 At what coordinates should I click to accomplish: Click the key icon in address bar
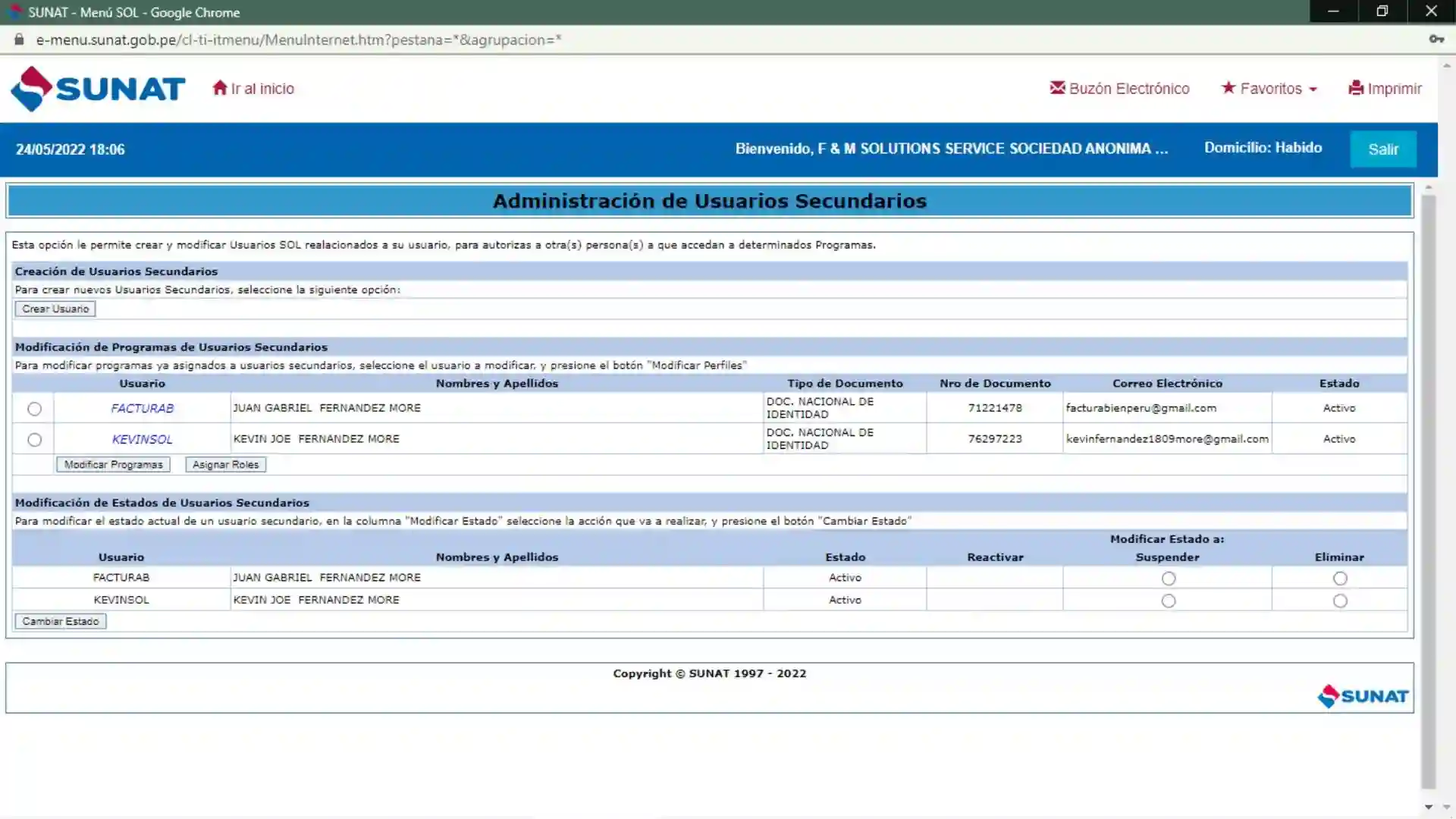[x=1436, y=39]
